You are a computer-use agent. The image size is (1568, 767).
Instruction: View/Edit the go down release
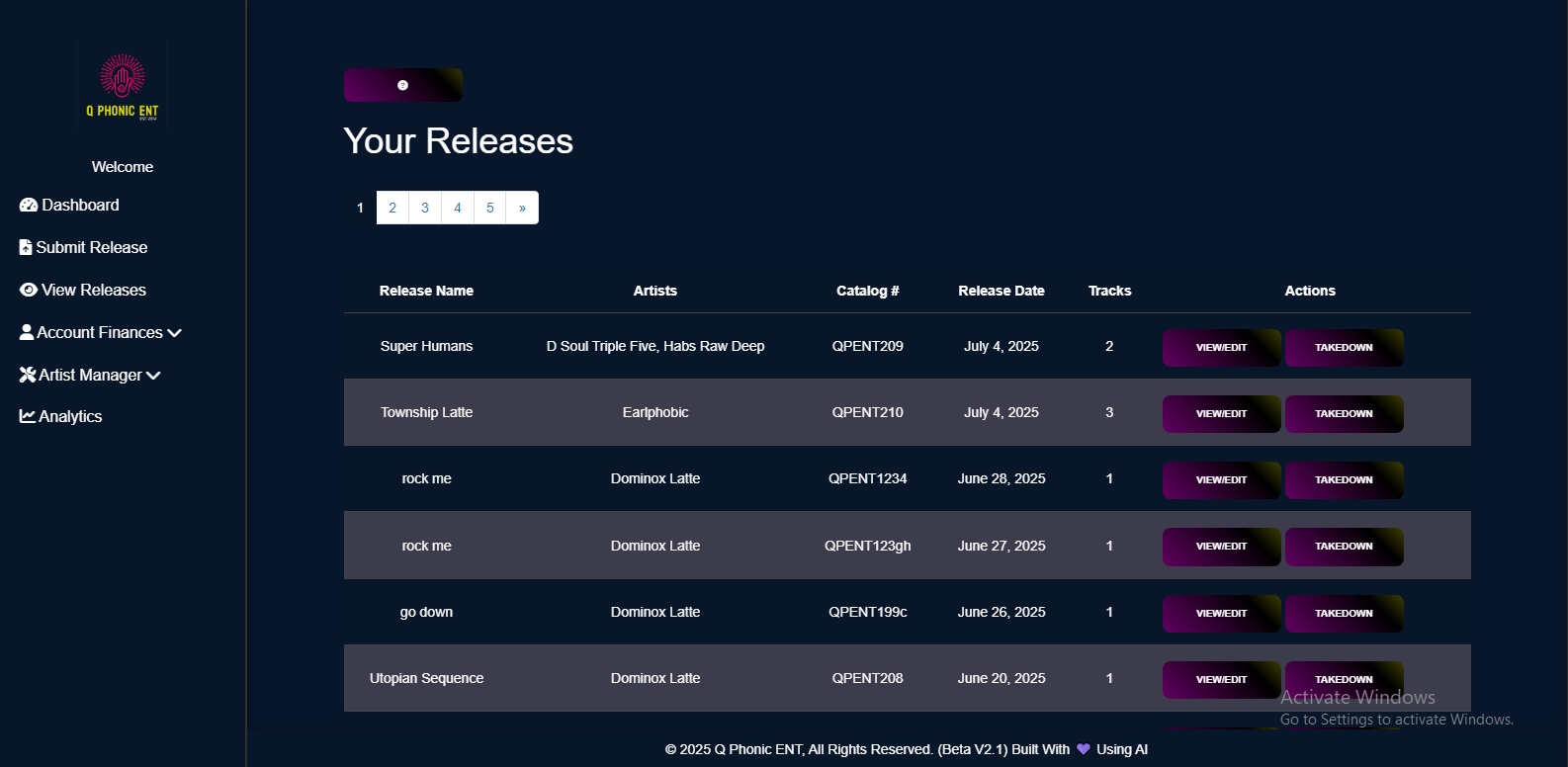click(x=1221, y=614)
